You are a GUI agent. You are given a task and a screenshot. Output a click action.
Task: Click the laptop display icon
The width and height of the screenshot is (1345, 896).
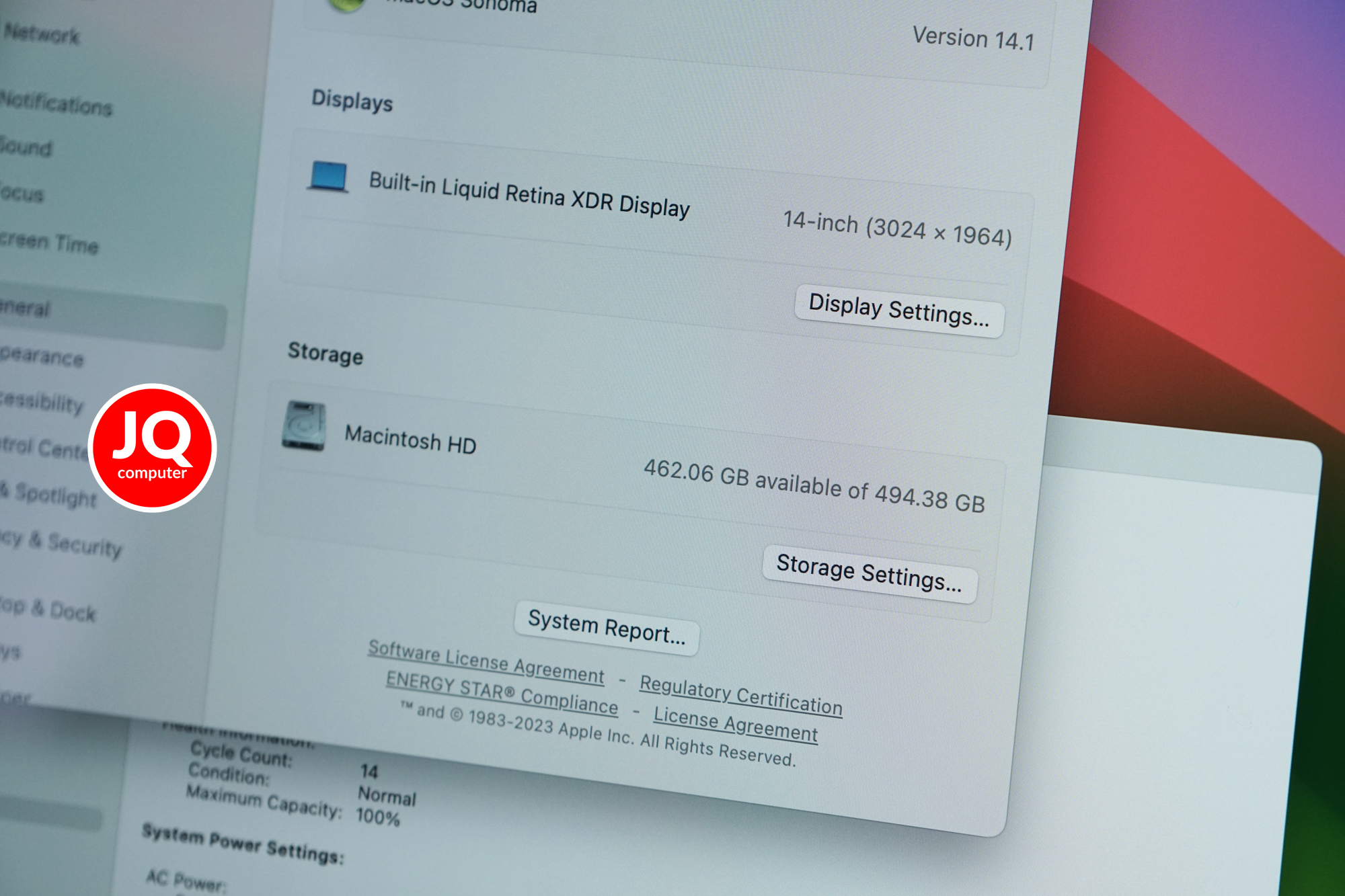328,177
